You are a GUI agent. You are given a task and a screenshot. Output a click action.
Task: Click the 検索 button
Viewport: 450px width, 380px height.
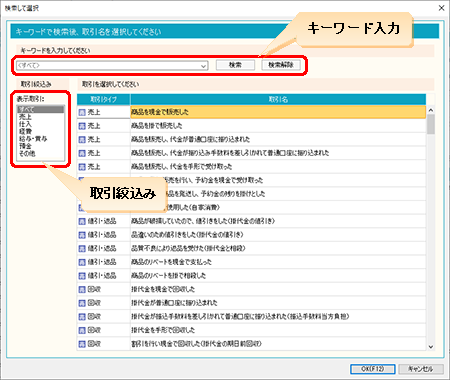[x=235, y=65]
